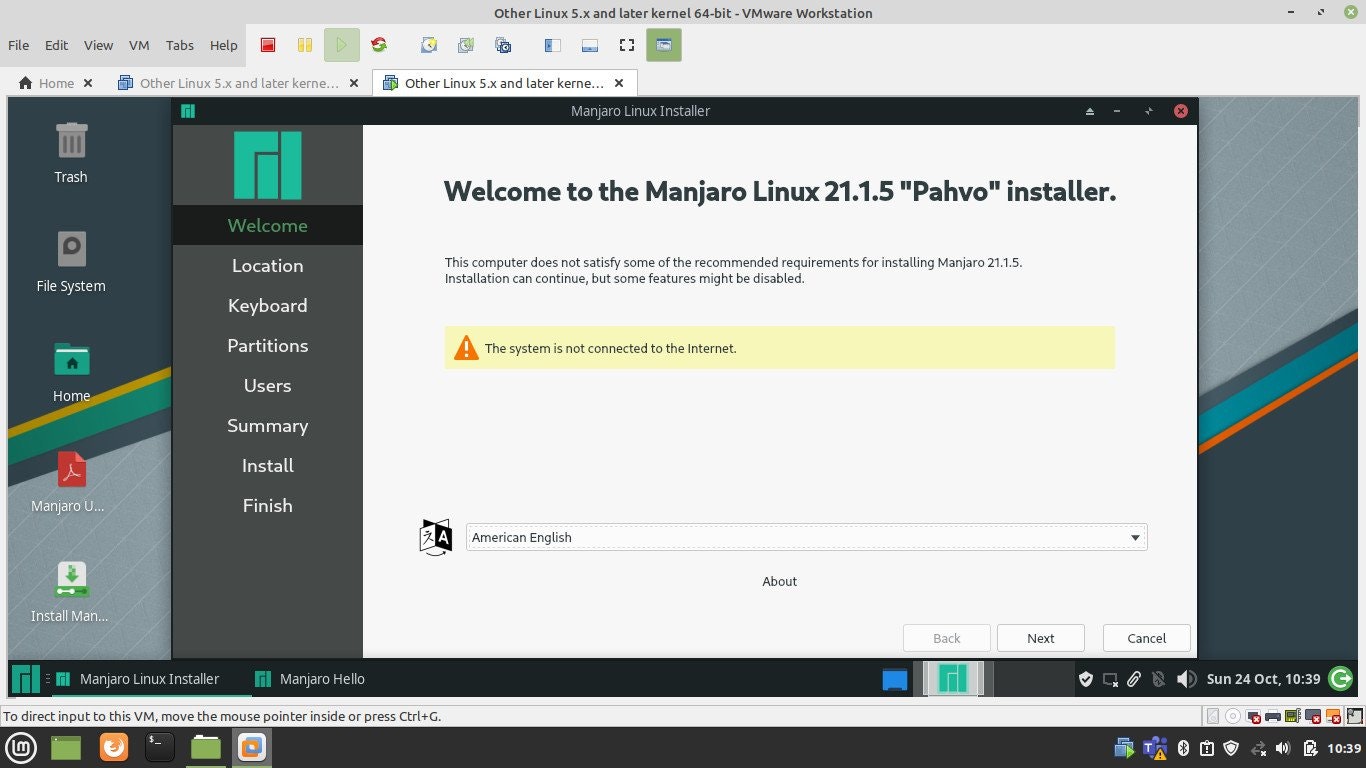Click the disconnected network icon in guest panel
The image size is (1366, 768).
[x=1110, y=679]
